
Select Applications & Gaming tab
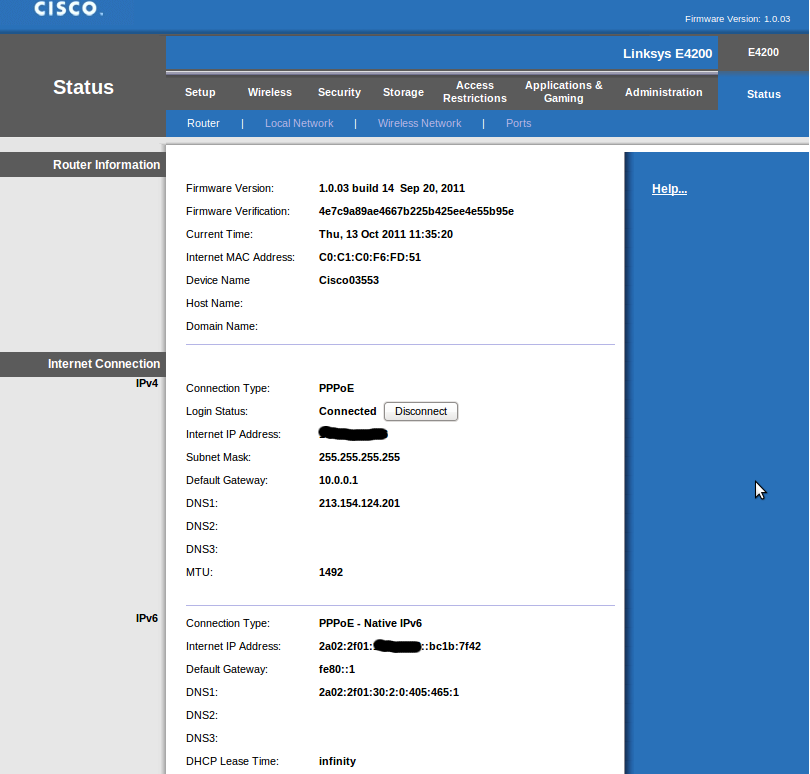click(x=564, y=91)
